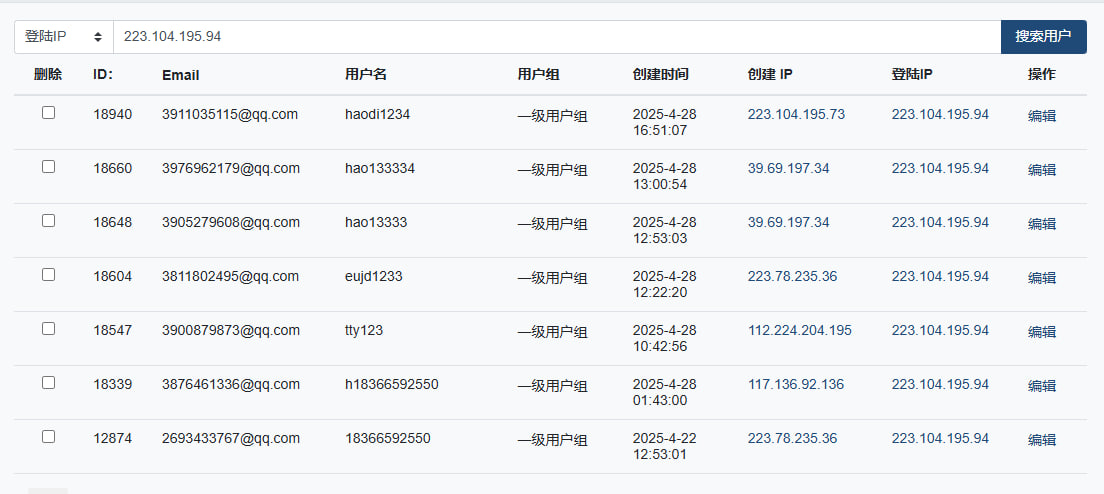Select email 2693433767@qq.com
Viewport: 1104px width, 494px height.
point(231,438)
